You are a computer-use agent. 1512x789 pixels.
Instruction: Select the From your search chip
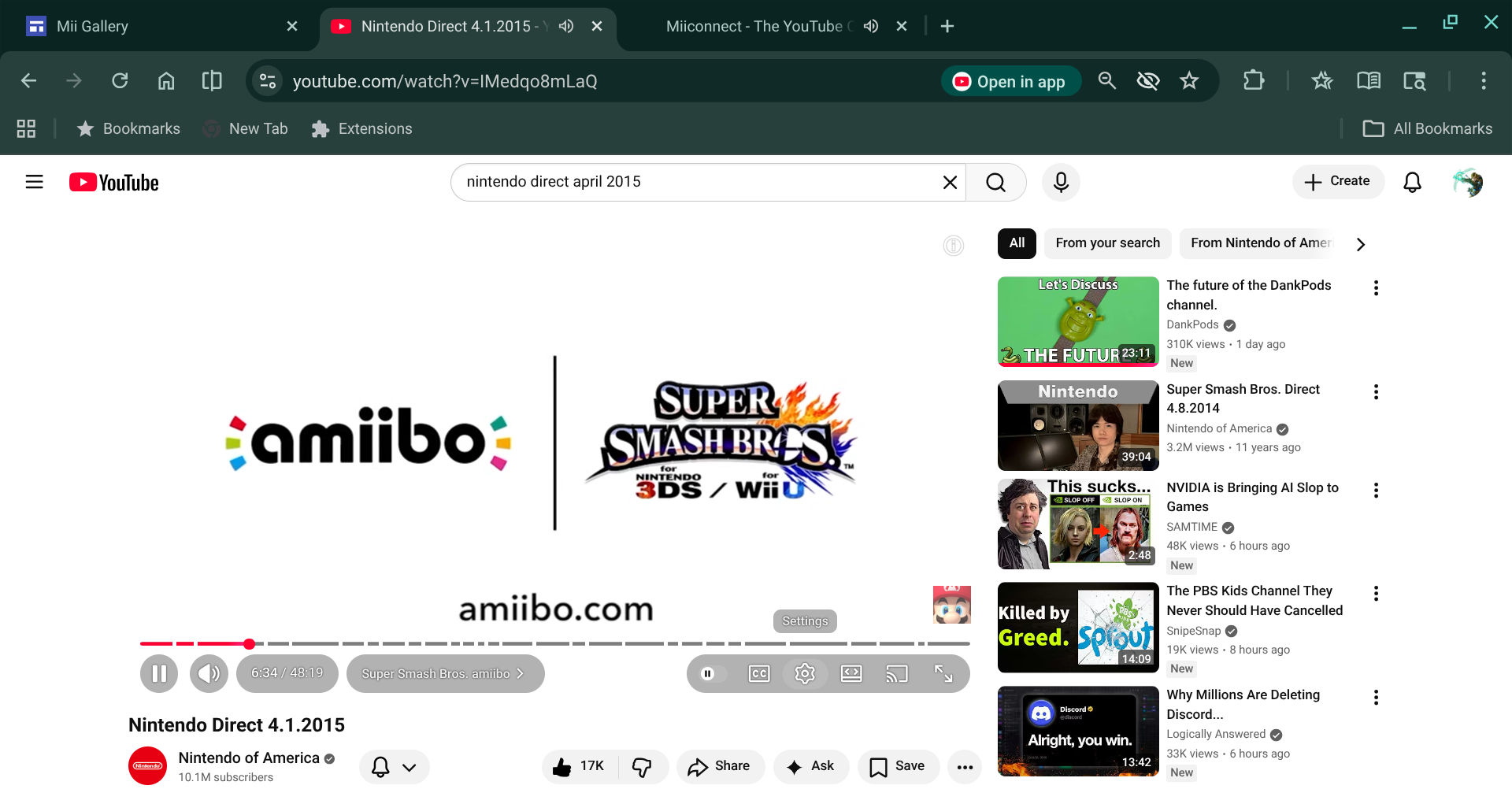click(1107, 243)
